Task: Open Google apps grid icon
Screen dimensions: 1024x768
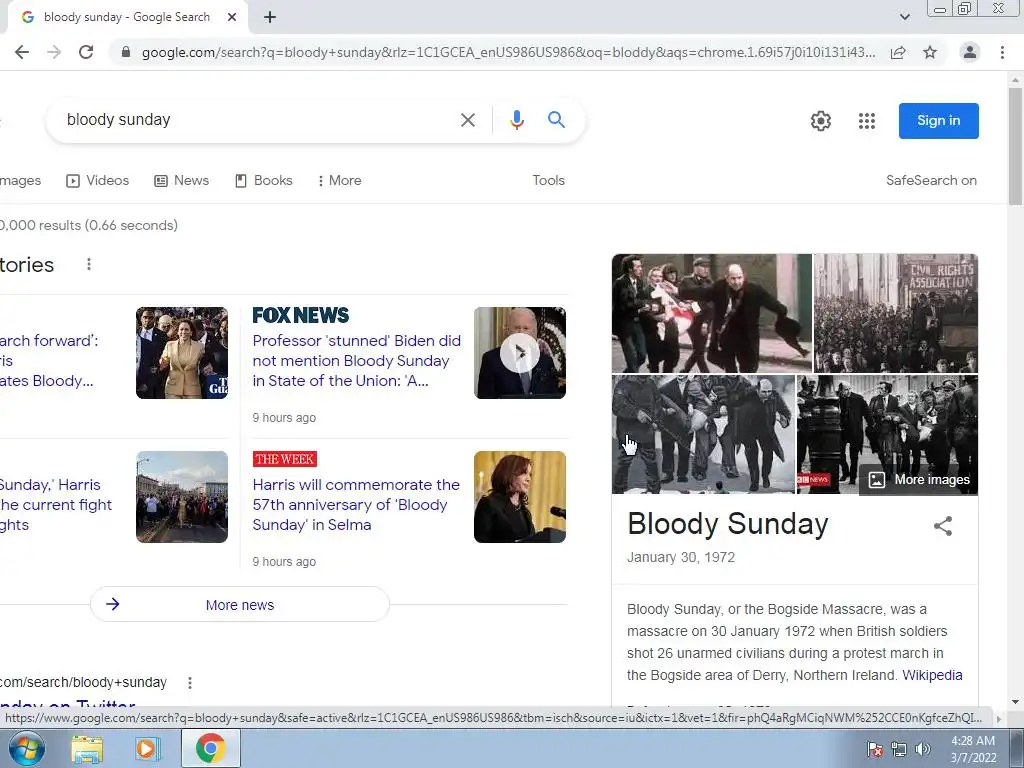Action: [x=867, y=121]
